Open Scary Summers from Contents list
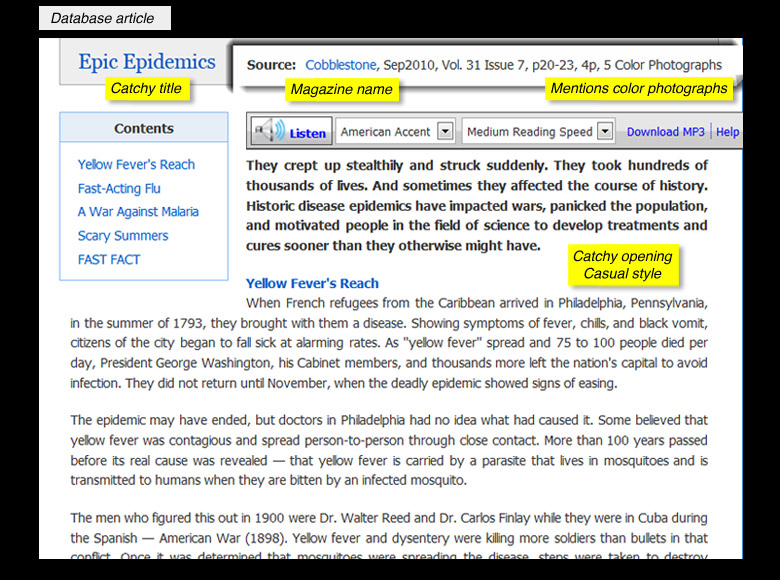780x580 pixels. tap(123, 236)
